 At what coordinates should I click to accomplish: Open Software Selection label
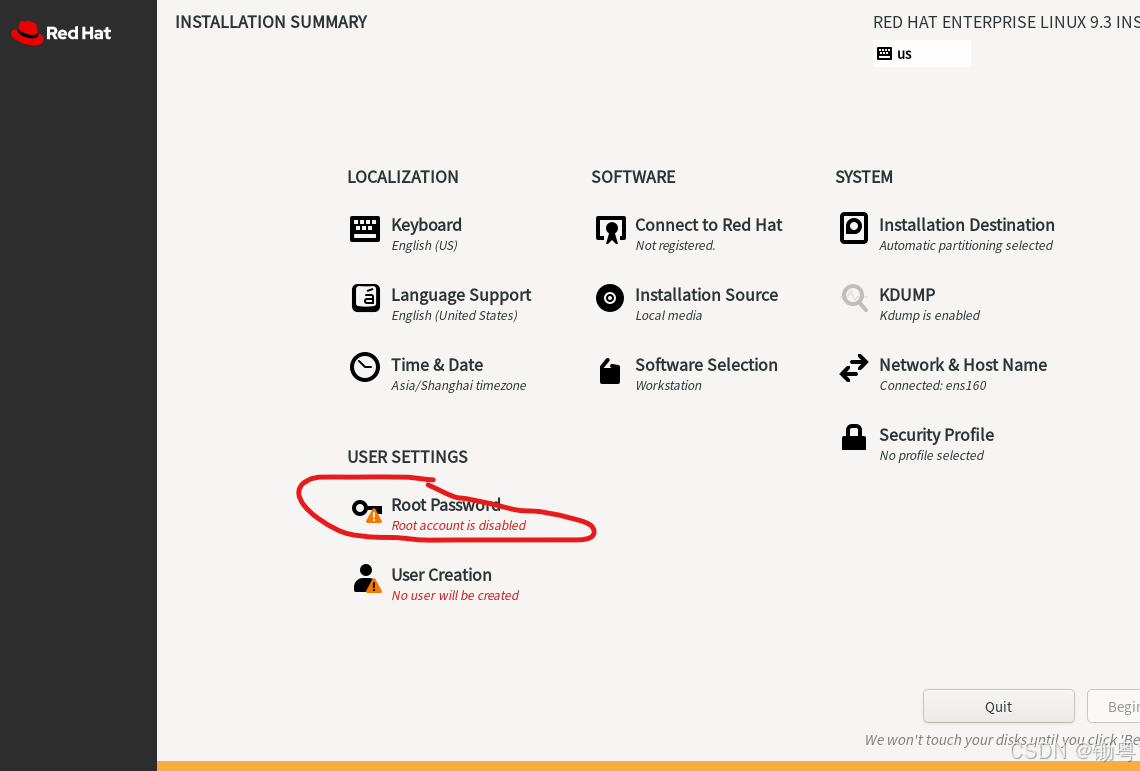(706, 364)
